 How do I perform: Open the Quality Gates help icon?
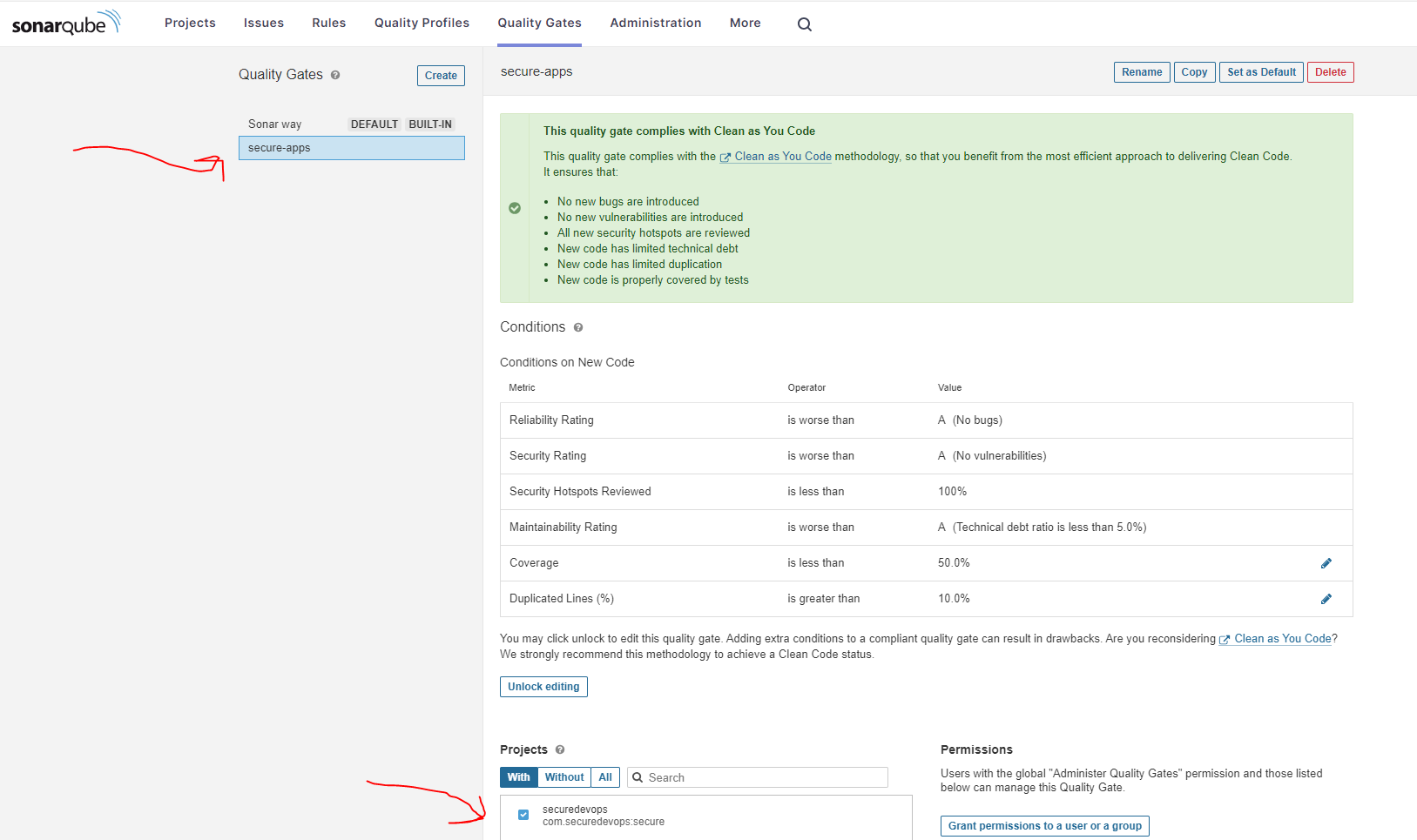[x=335, y=75]
